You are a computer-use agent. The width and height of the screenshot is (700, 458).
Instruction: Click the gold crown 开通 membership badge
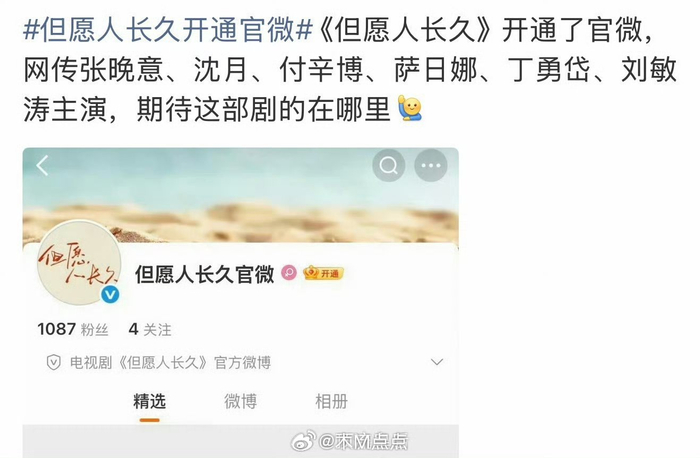(x=323, y=273)
